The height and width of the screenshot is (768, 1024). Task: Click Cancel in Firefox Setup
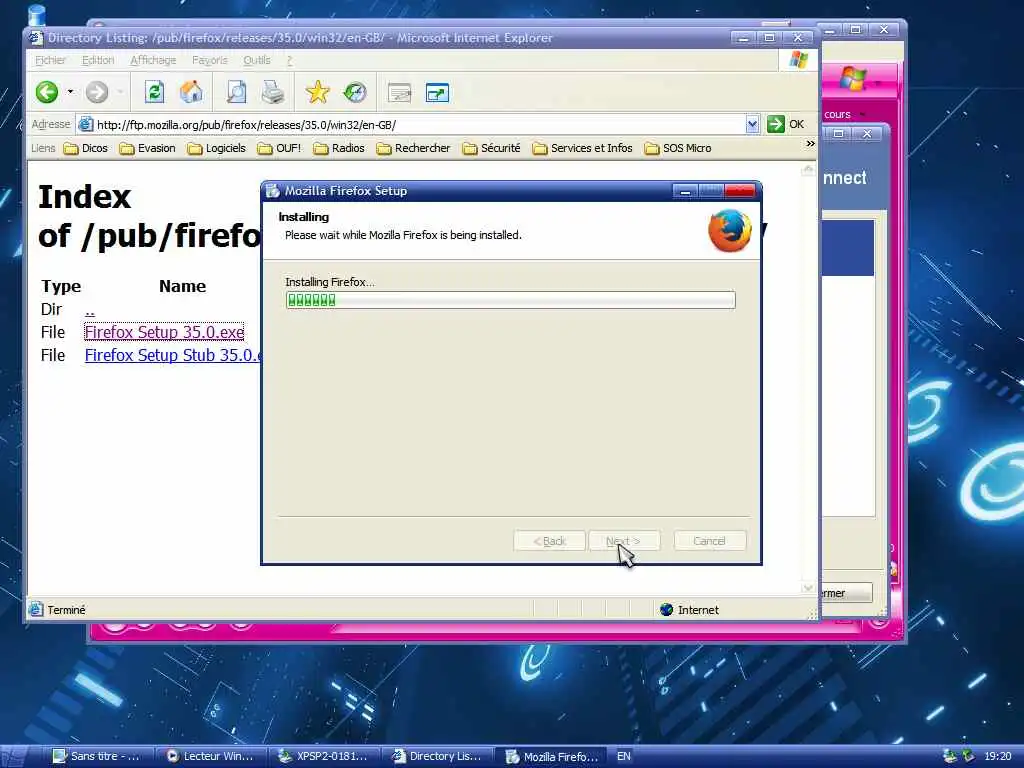pyautogui.click(x=709, y=541)
